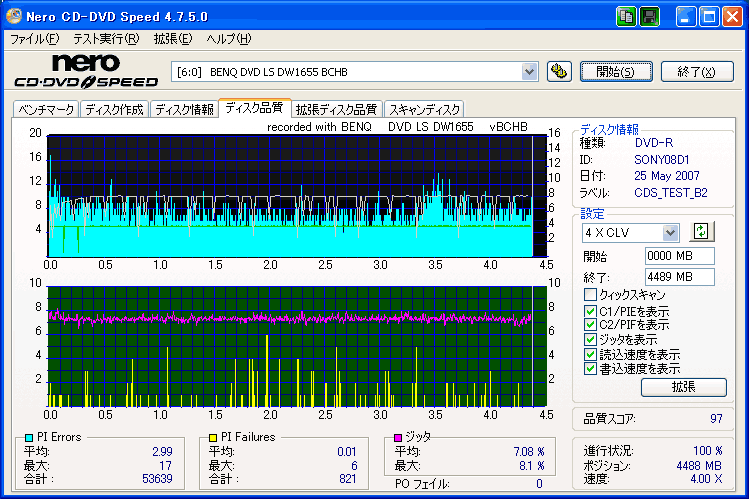Image resolution: width=749 pixels, height=499 pixels.
Task: Open the テスト実行(R) menu
Action: 106,39
